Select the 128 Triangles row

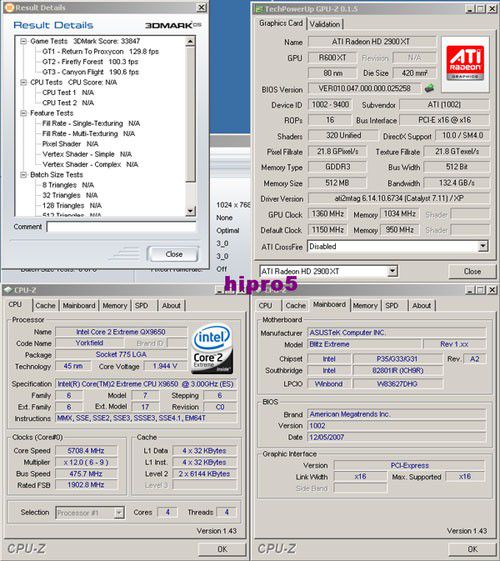(72, 206)
